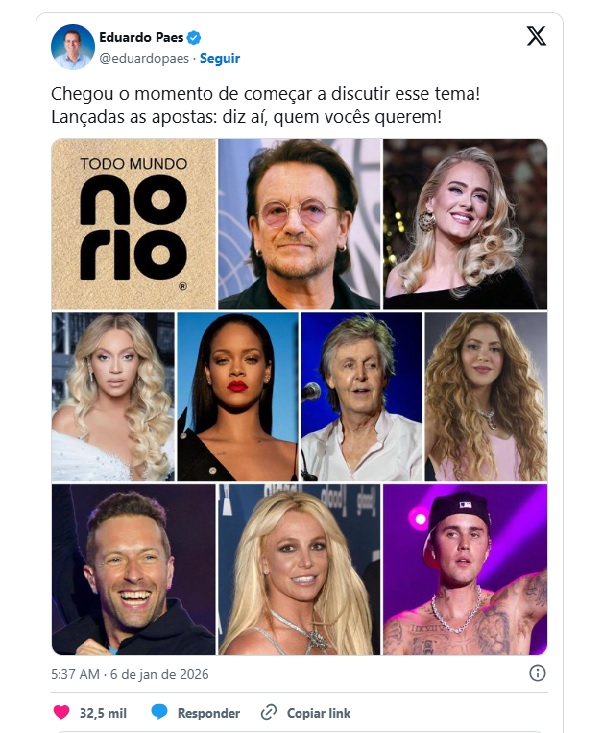Viewport: 603px width, 733px height.
Task: Click the X logo icon
Action: click(536, 36)
